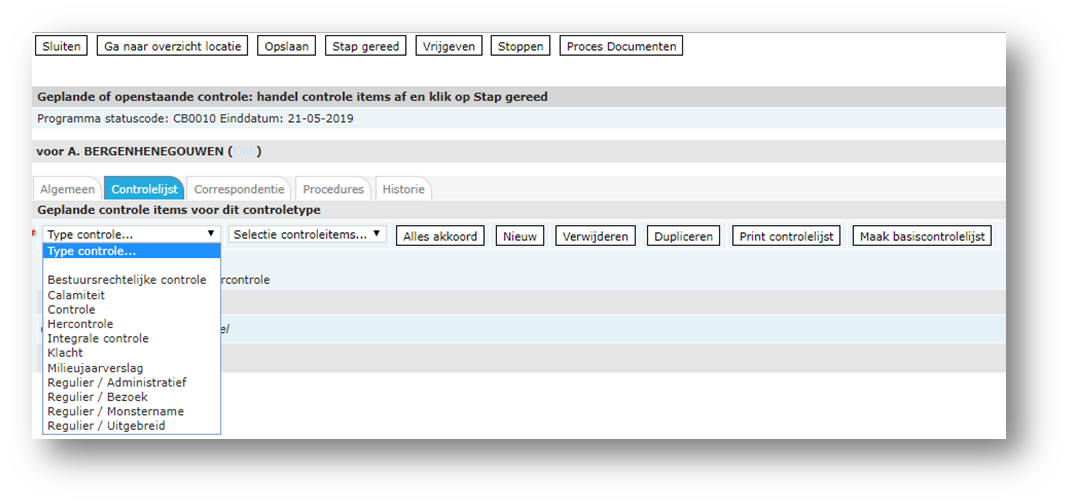The image size is (1071, 504).
Task: Select Hercontrole in dropdown list
Action: point(80,324)
